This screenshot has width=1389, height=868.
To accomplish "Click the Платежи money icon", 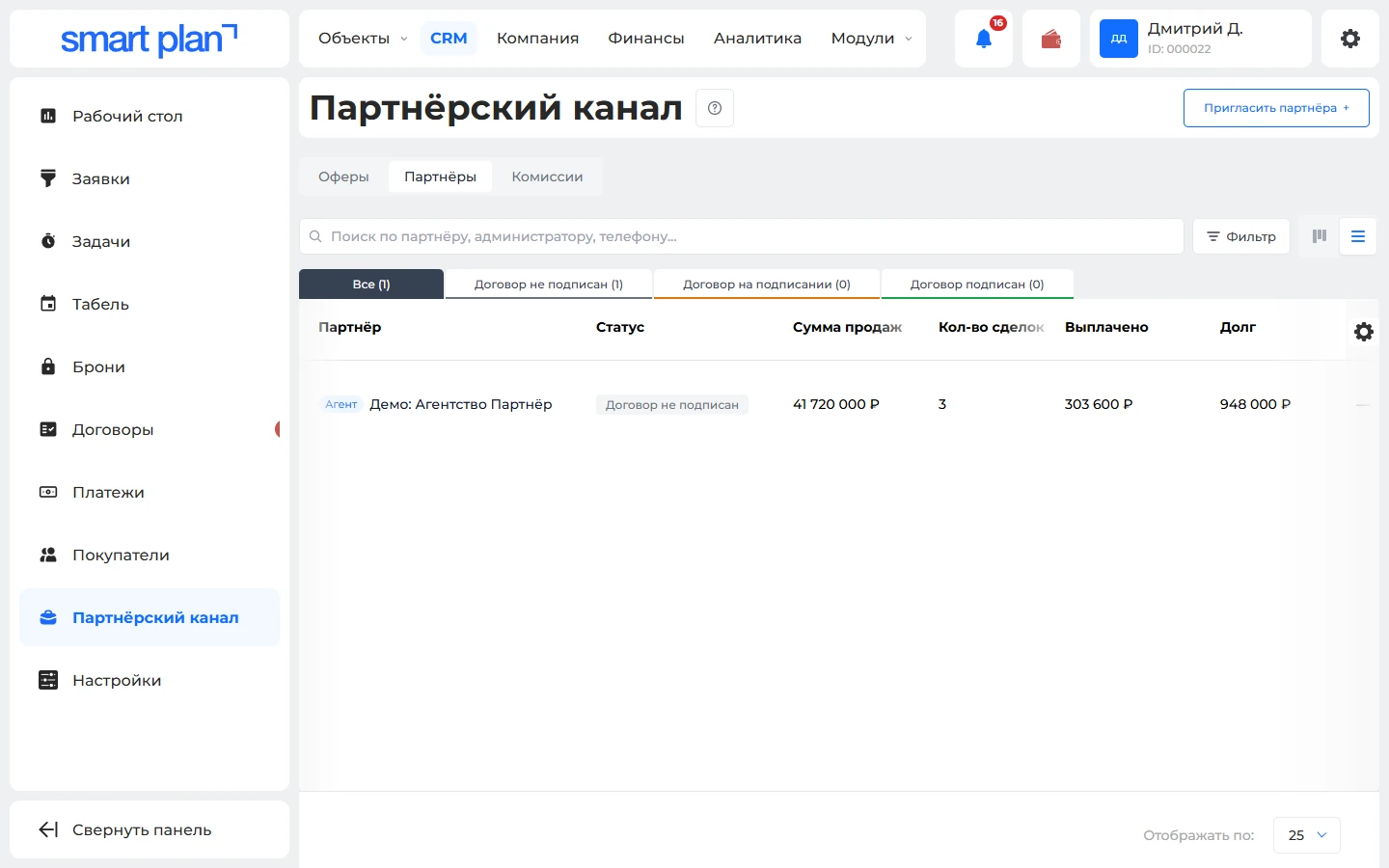I will (48, 492).
